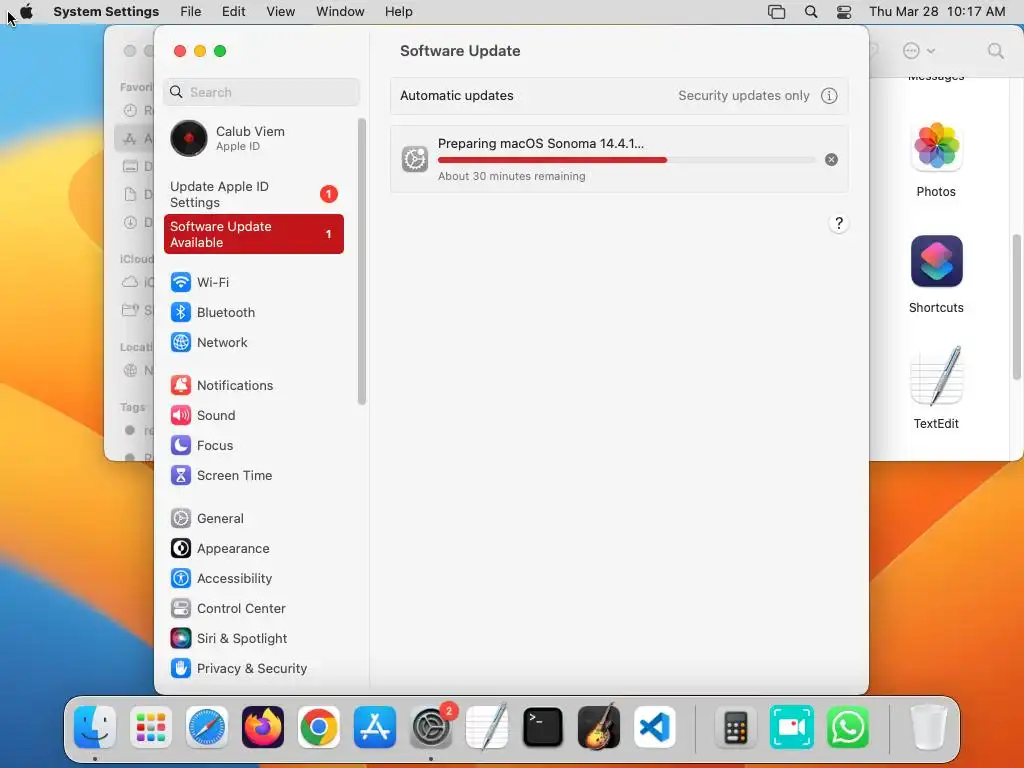1024x768 pixels.
Task: Click the Search field in System Settings
Action: 261,92
